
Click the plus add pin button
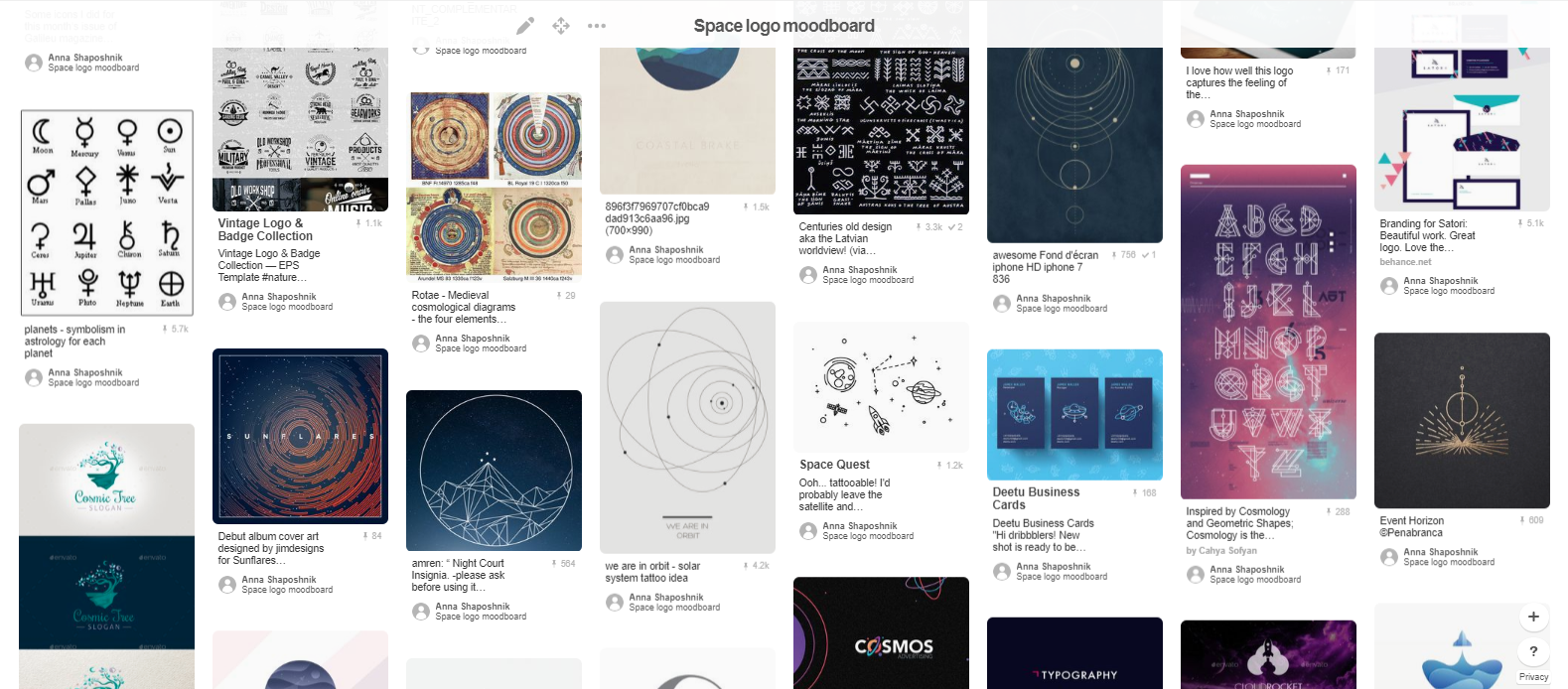click(x=1533, y=617)
